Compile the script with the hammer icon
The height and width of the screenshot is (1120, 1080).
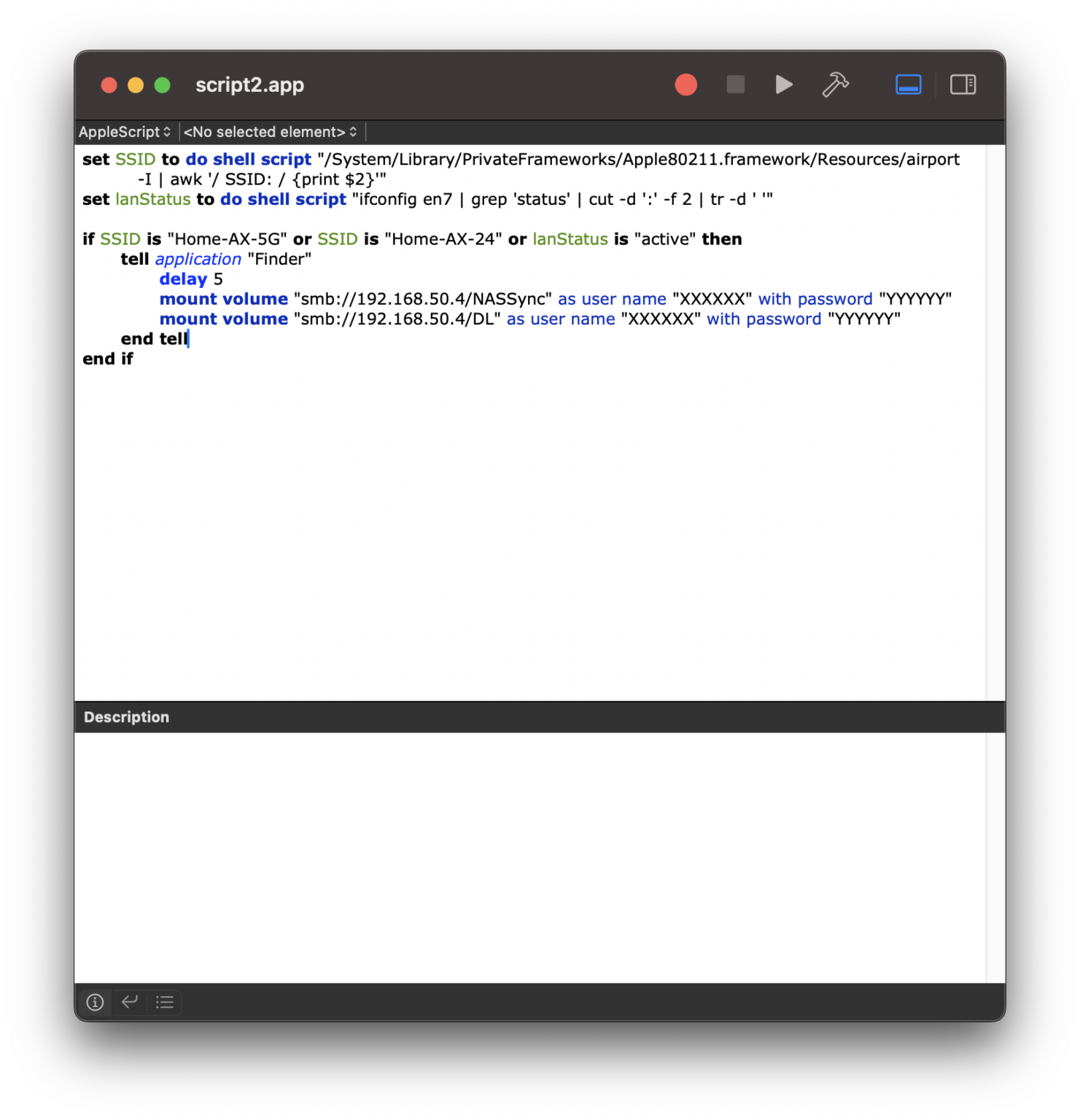(835, 85)
